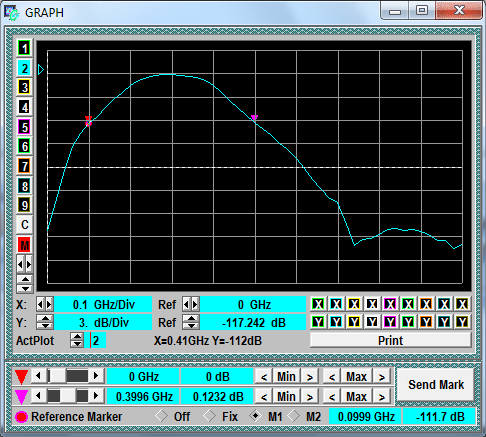Click previous-min arrow in red marker row
The width and height of the screenshot is (486, 437).
264,377
